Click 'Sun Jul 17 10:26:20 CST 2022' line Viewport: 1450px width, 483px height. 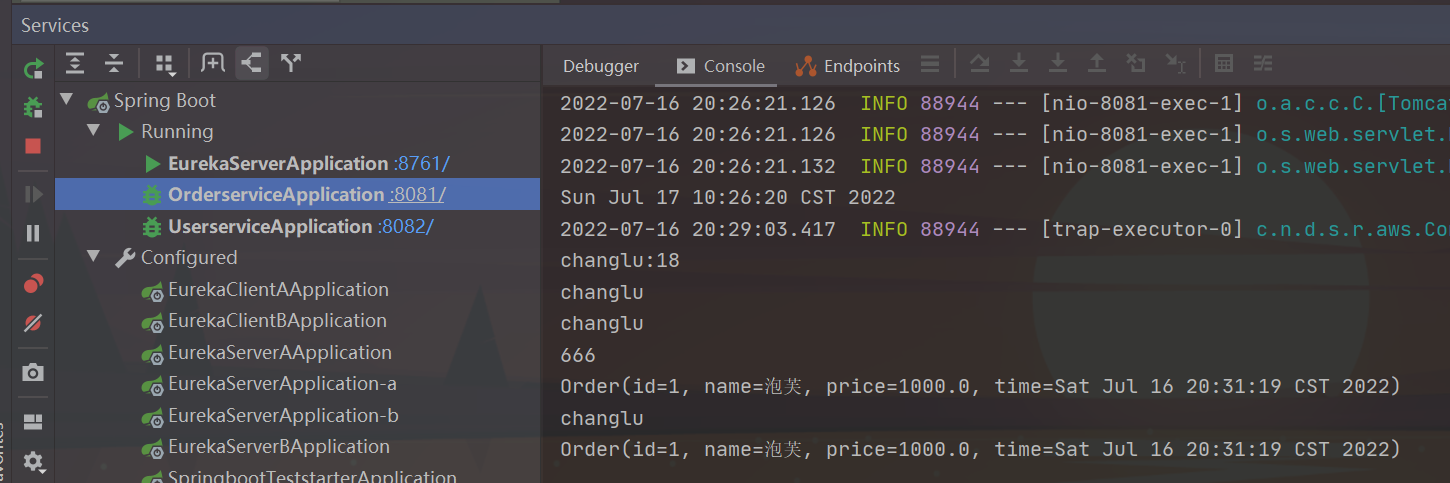(728, 198)
